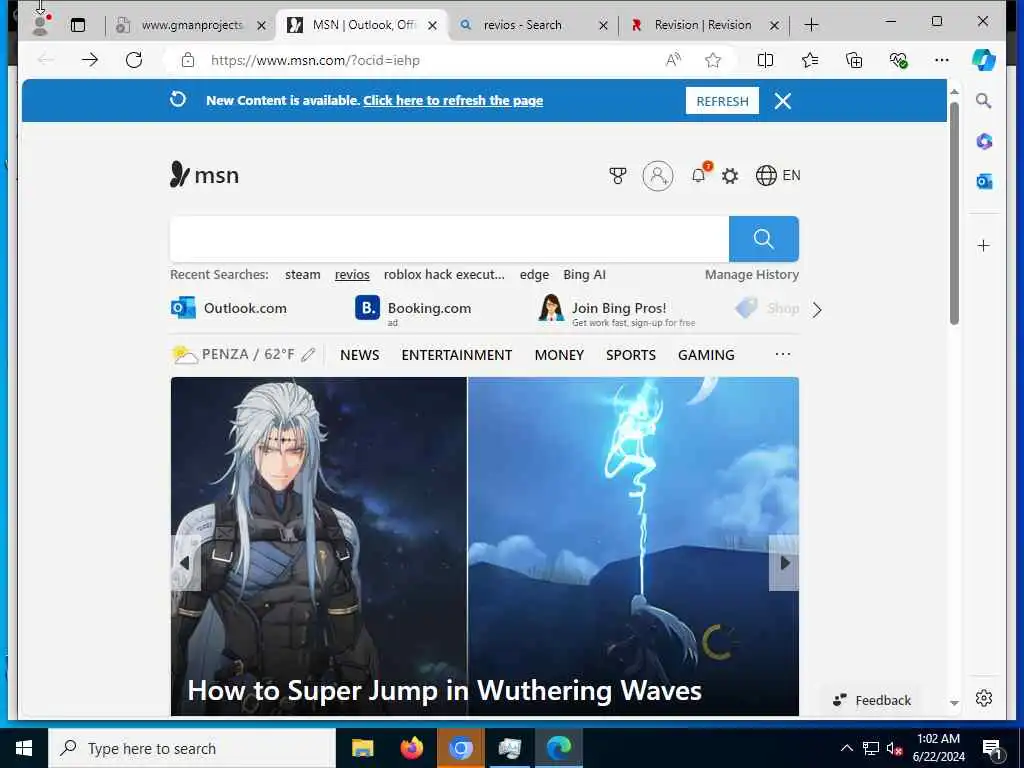
Task: Open Join Bing Pros! shortcut
Action: click(x=616, y=310)
